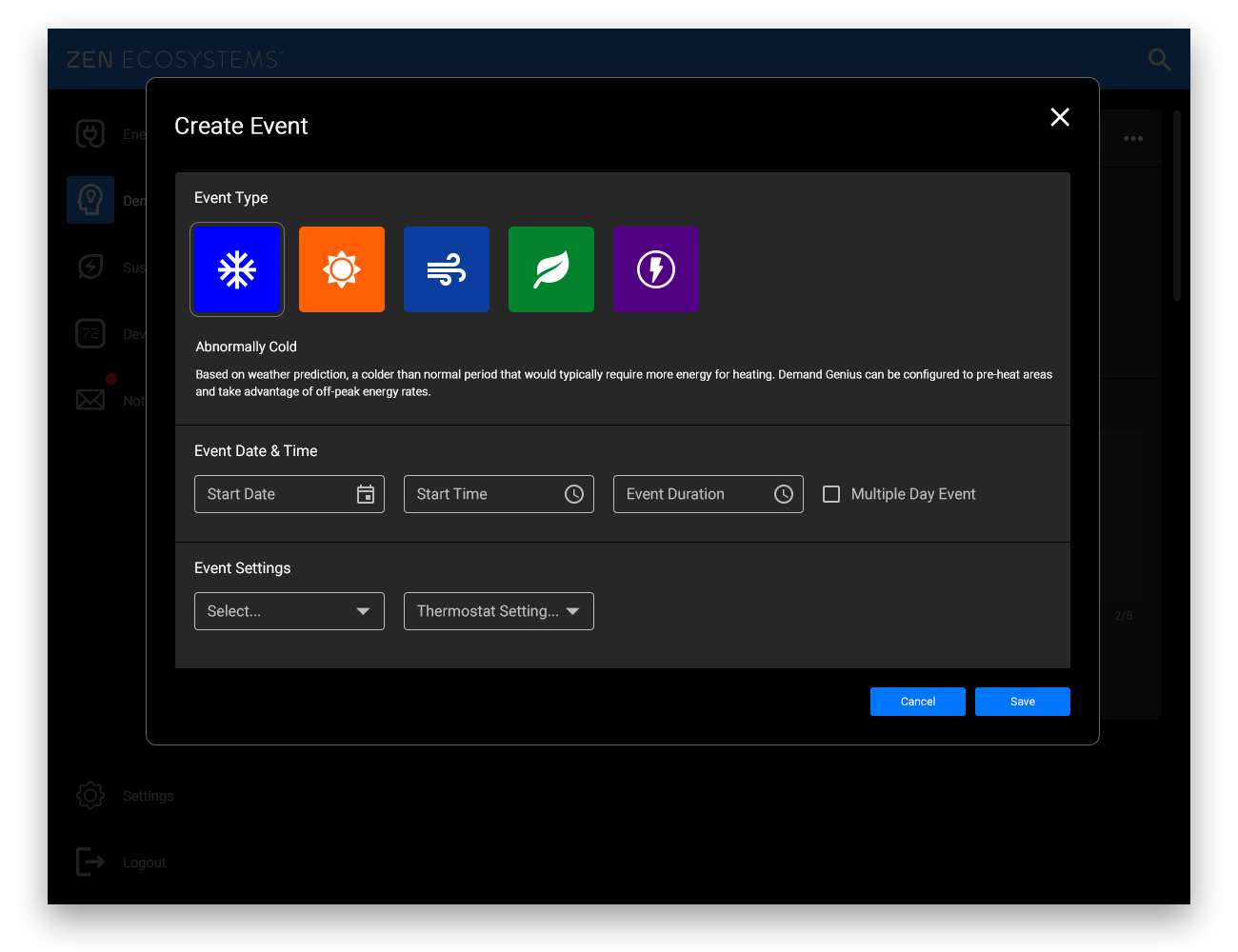Save the new event
The image size is (1238, 952).
[1023, 702]
